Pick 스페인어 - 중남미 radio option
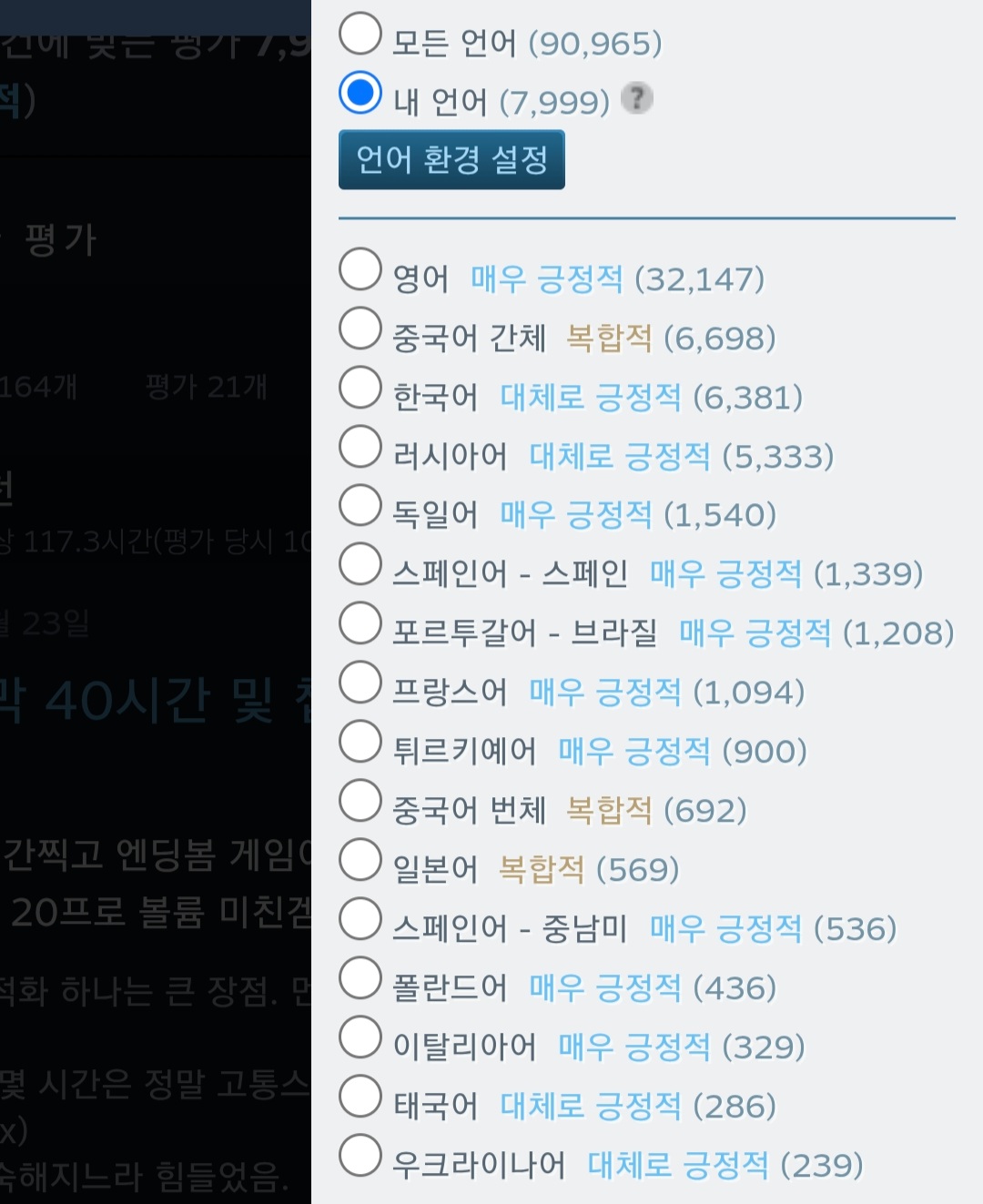Viewport: 983px width, 1204px height. (360, 919)
